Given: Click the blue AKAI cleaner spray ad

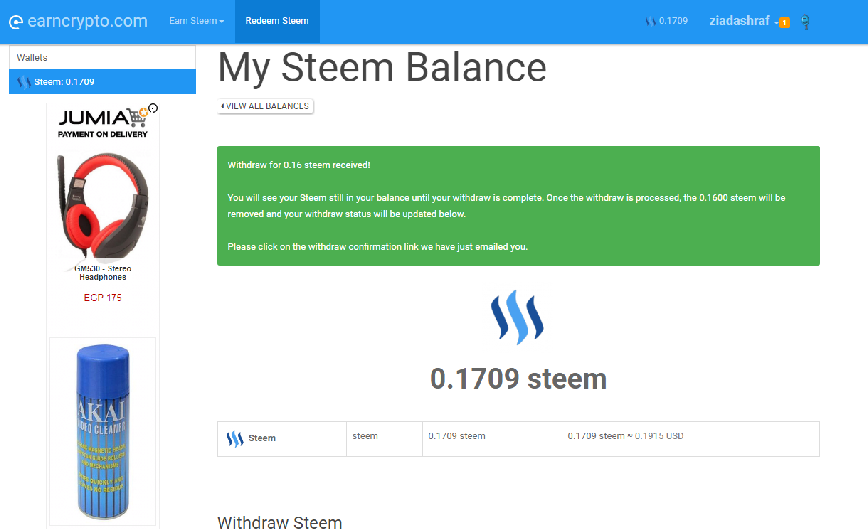Looking at the screenshot, I should point(102,431).
